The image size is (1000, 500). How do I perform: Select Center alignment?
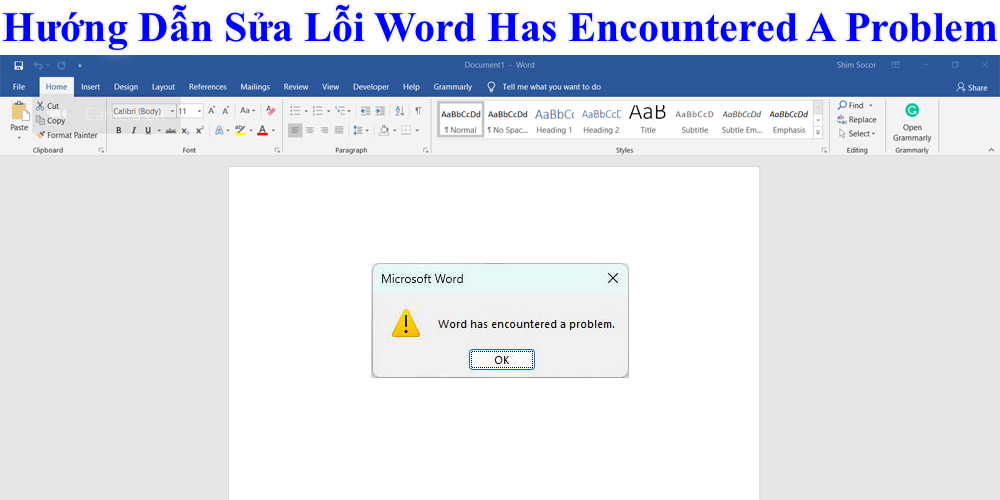click(310, 130)
